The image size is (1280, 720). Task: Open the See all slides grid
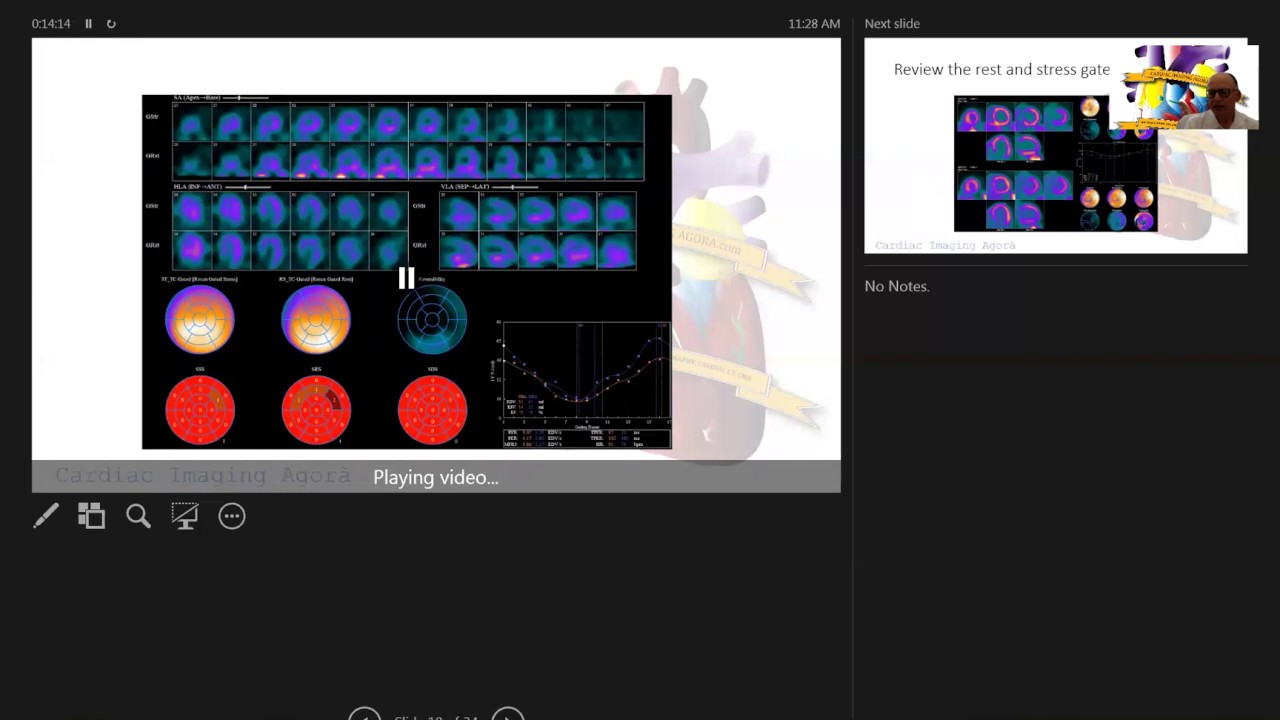point(92,516)
